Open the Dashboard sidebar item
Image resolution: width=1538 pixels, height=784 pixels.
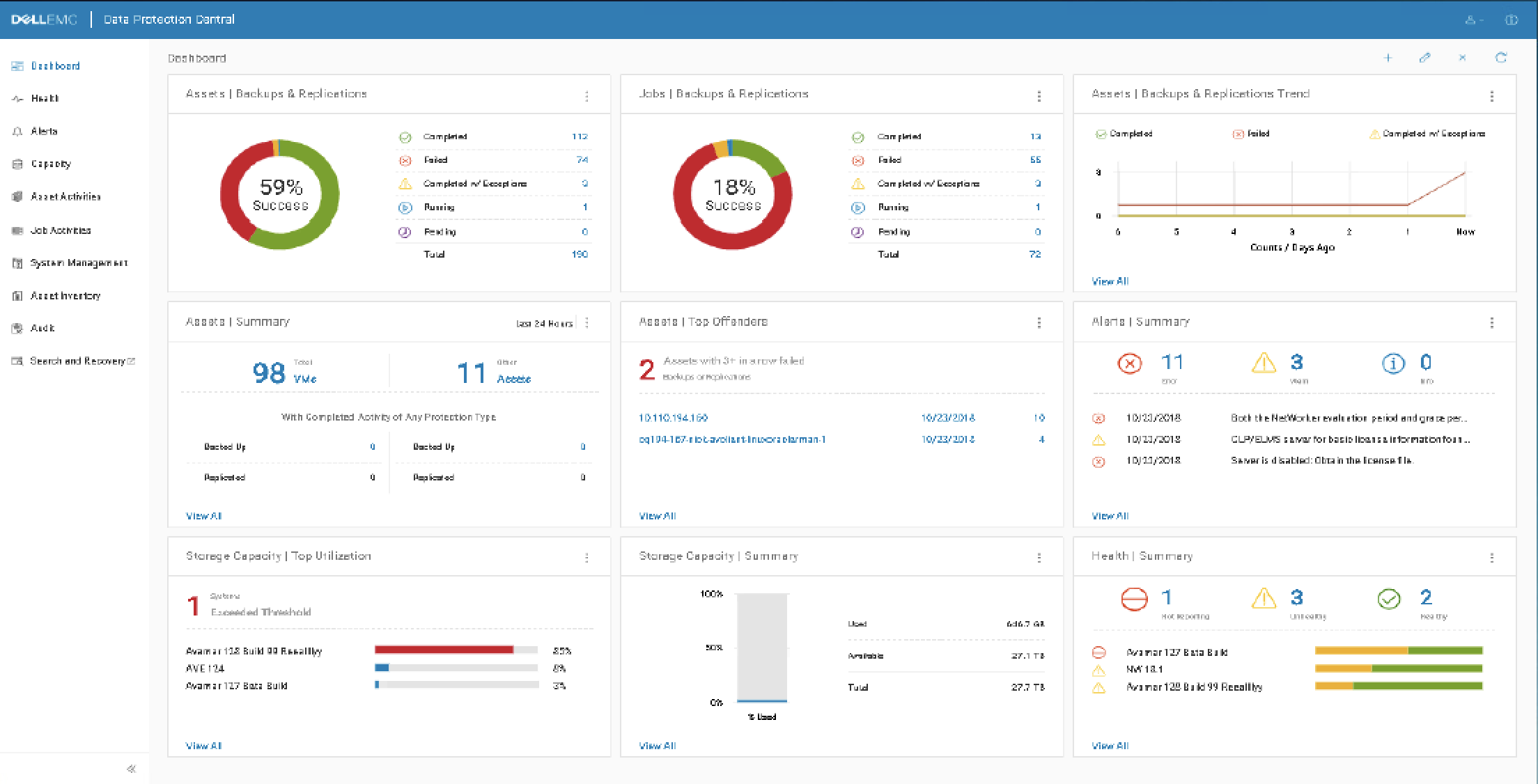tap(46, 66)
